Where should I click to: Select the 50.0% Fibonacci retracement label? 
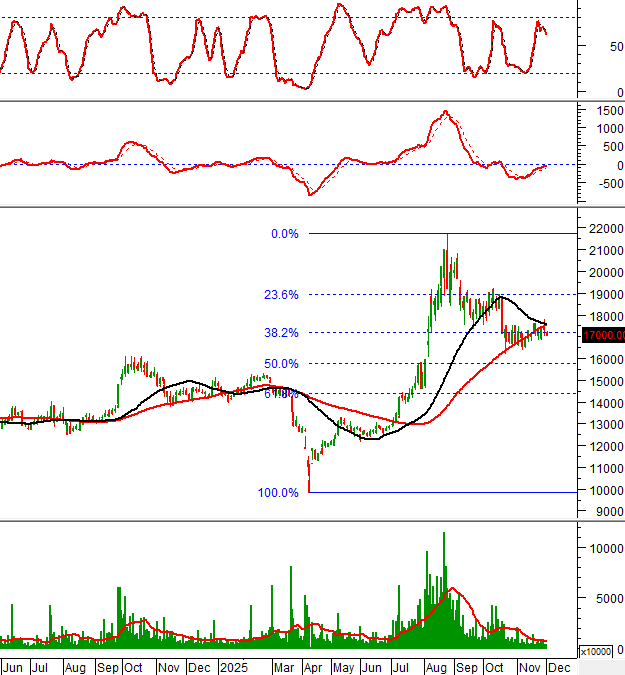(281, 364)
